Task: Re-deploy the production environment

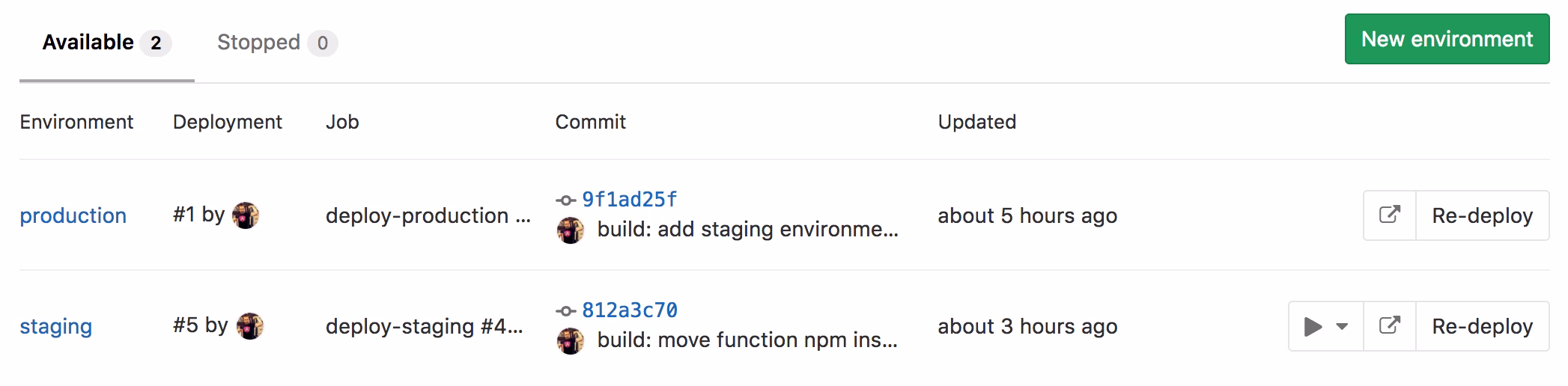Action: [1482, 215]
